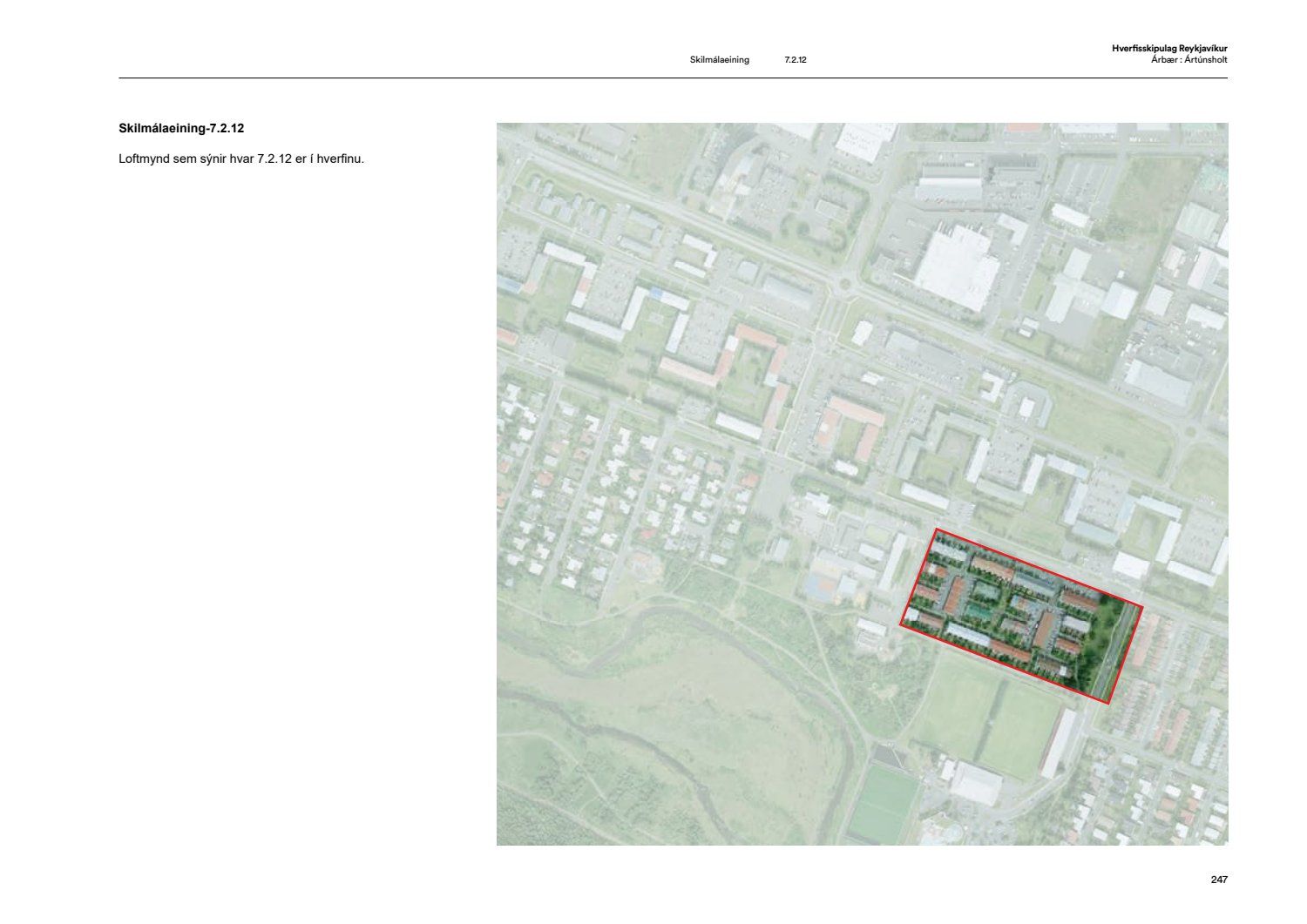This screenshot has height=924, width=1307.
Task: Click the roundabout on the main road
Action: [x=843, y=285]
